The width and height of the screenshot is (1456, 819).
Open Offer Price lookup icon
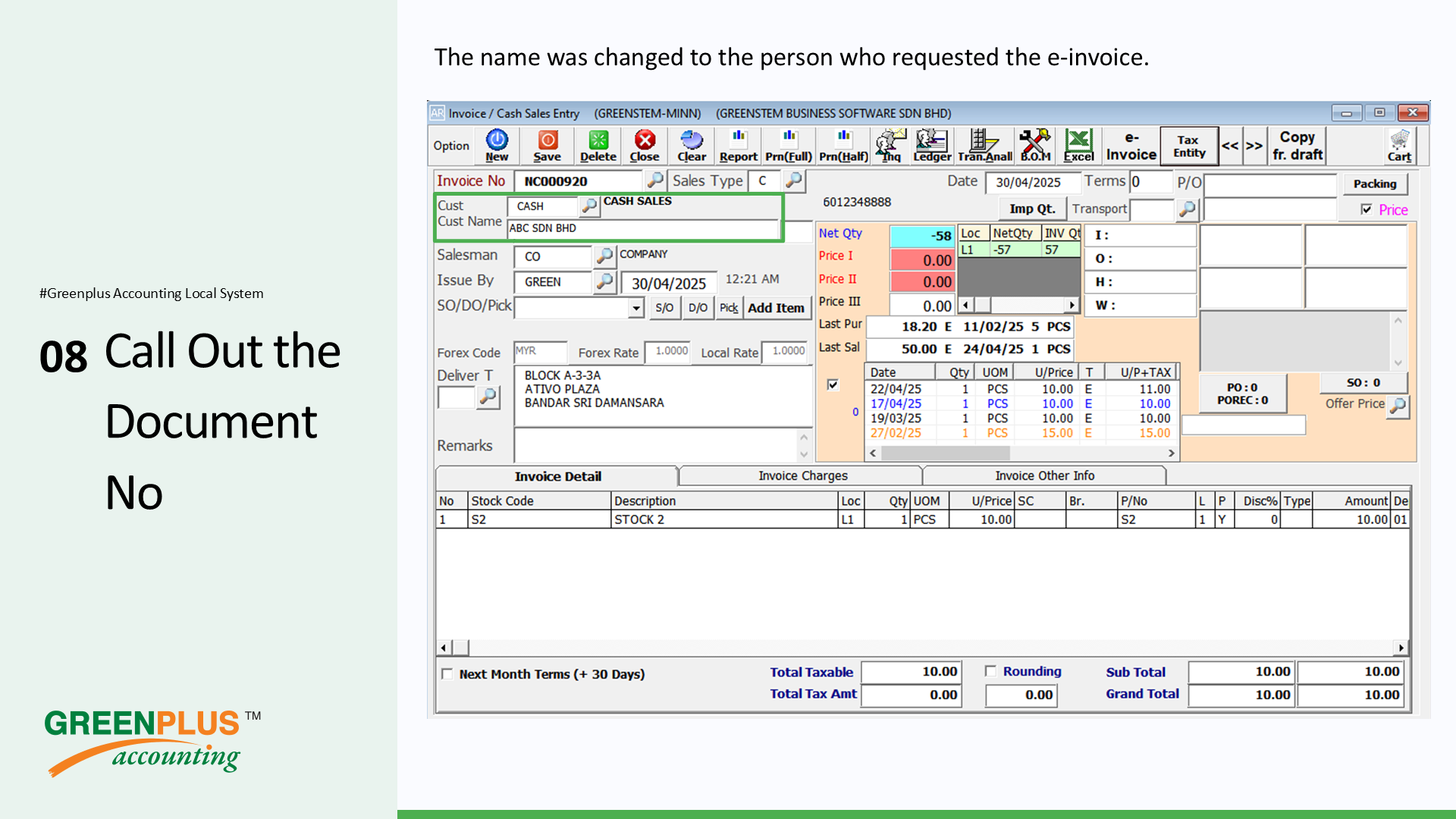coord(1398,406)
